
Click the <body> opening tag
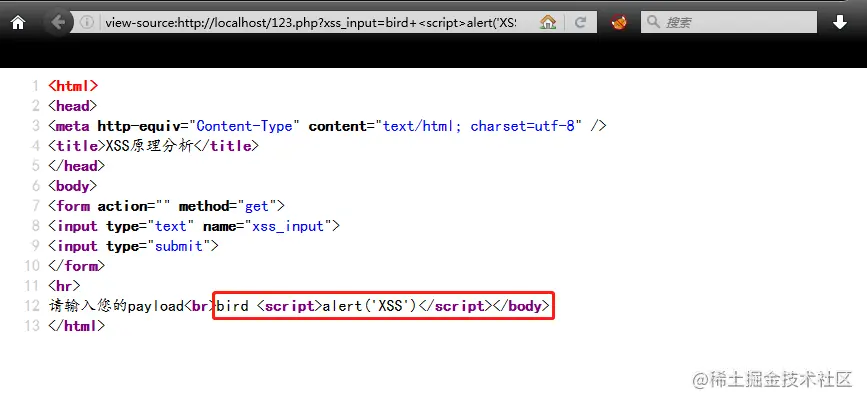72,186
